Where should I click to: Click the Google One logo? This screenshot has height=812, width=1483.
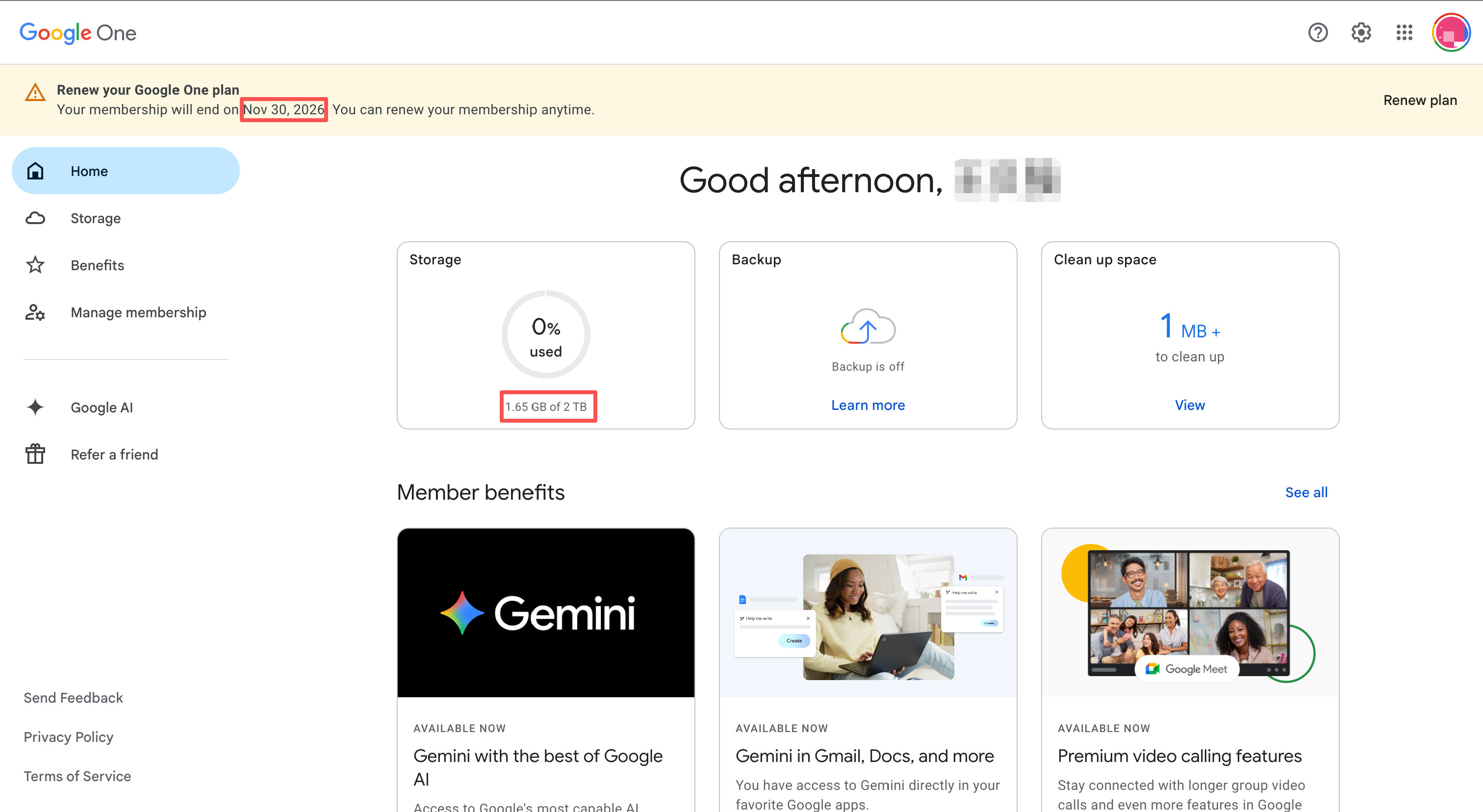pos(77,33)
